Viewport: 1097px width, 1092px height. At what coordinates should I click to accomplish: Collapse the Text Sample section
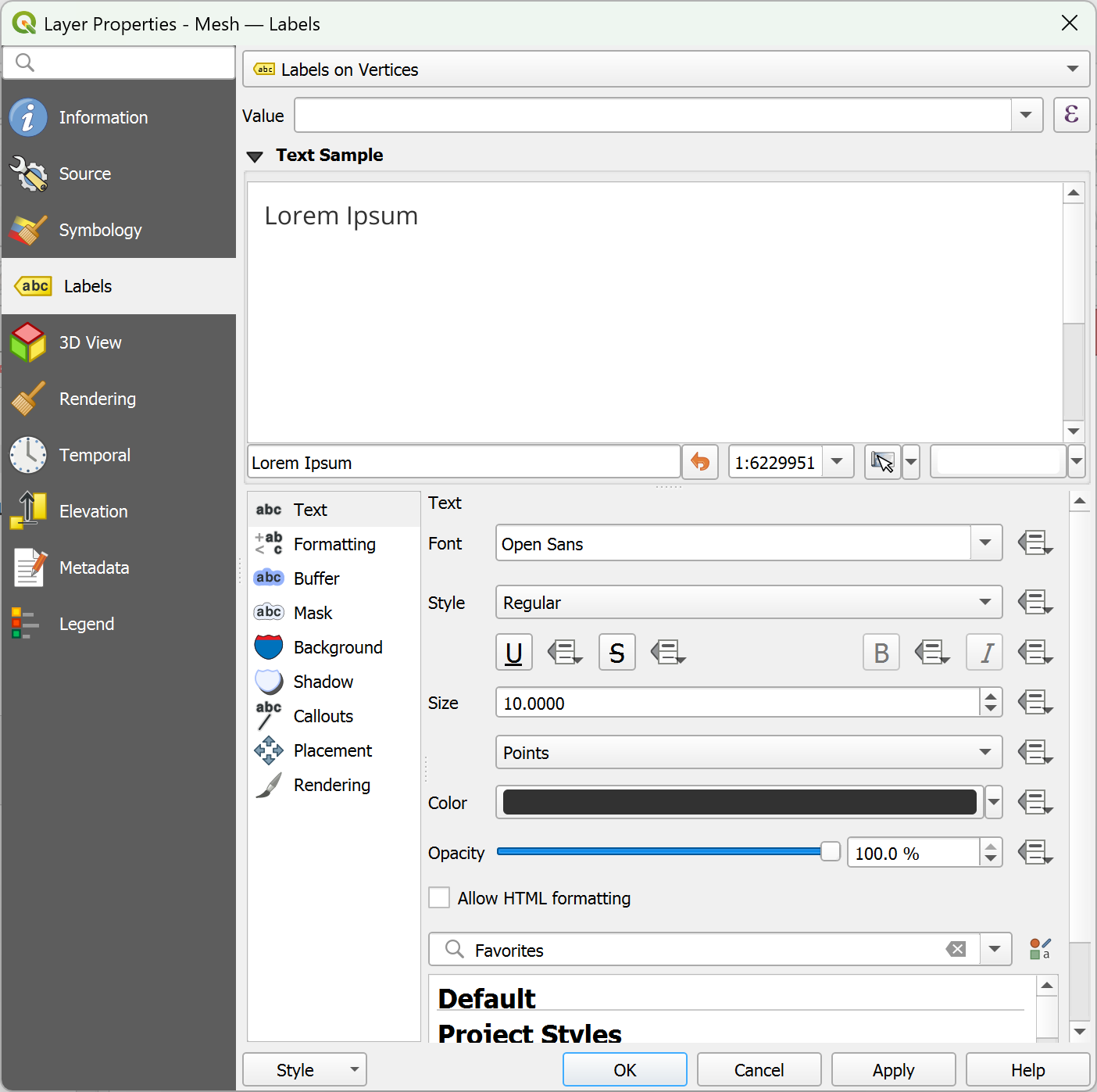pos(255,156)
